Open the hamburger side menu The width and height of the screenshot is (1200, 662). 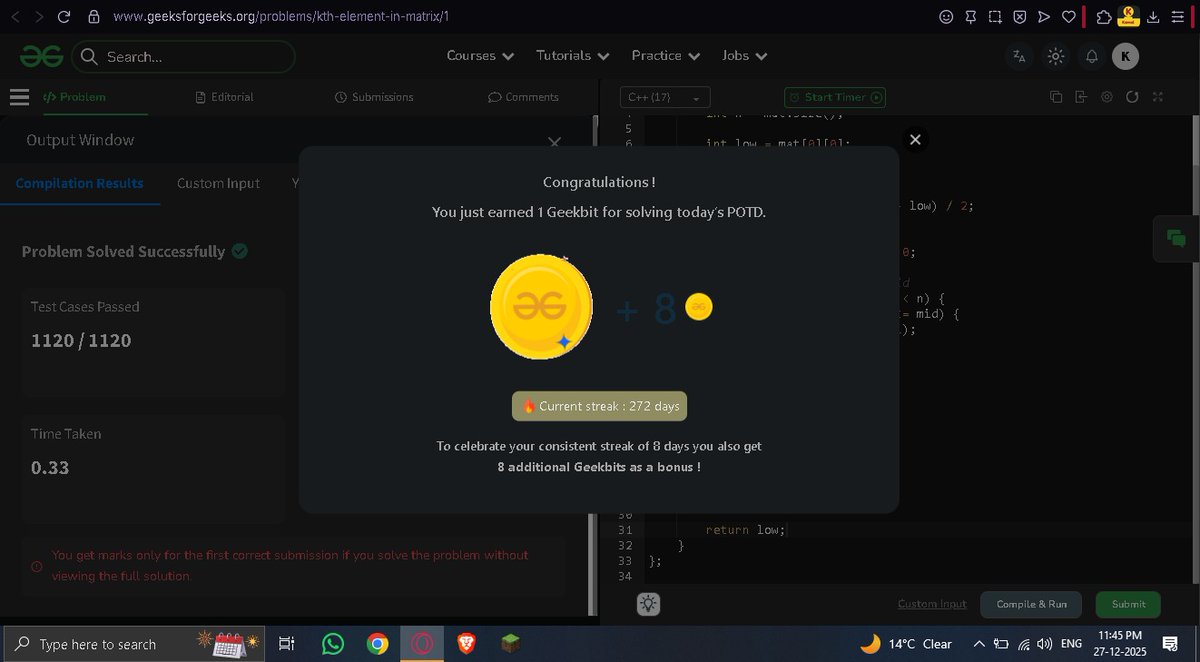(x=19, y=97)
